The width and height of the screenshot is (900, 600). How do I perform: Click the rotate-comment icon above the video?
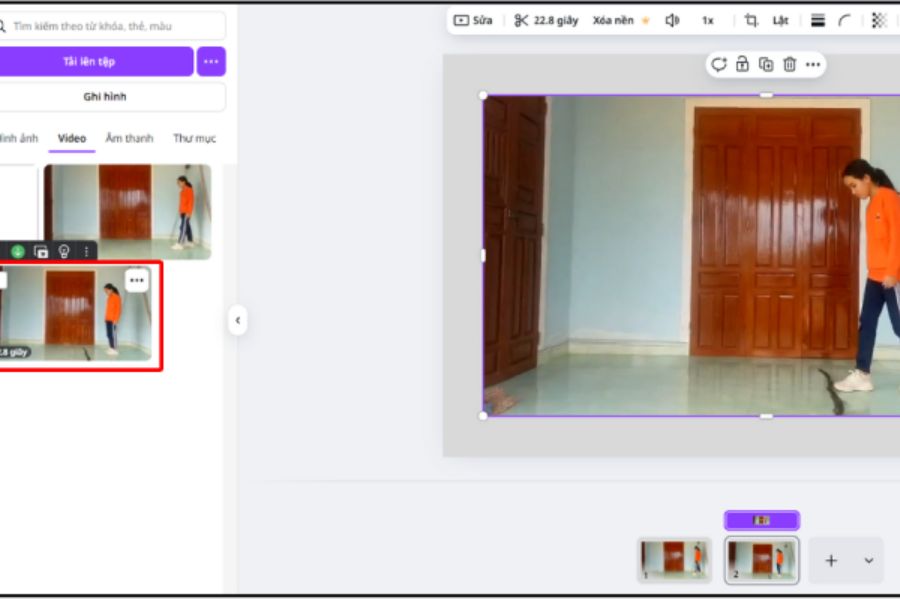tap(718, 65)
